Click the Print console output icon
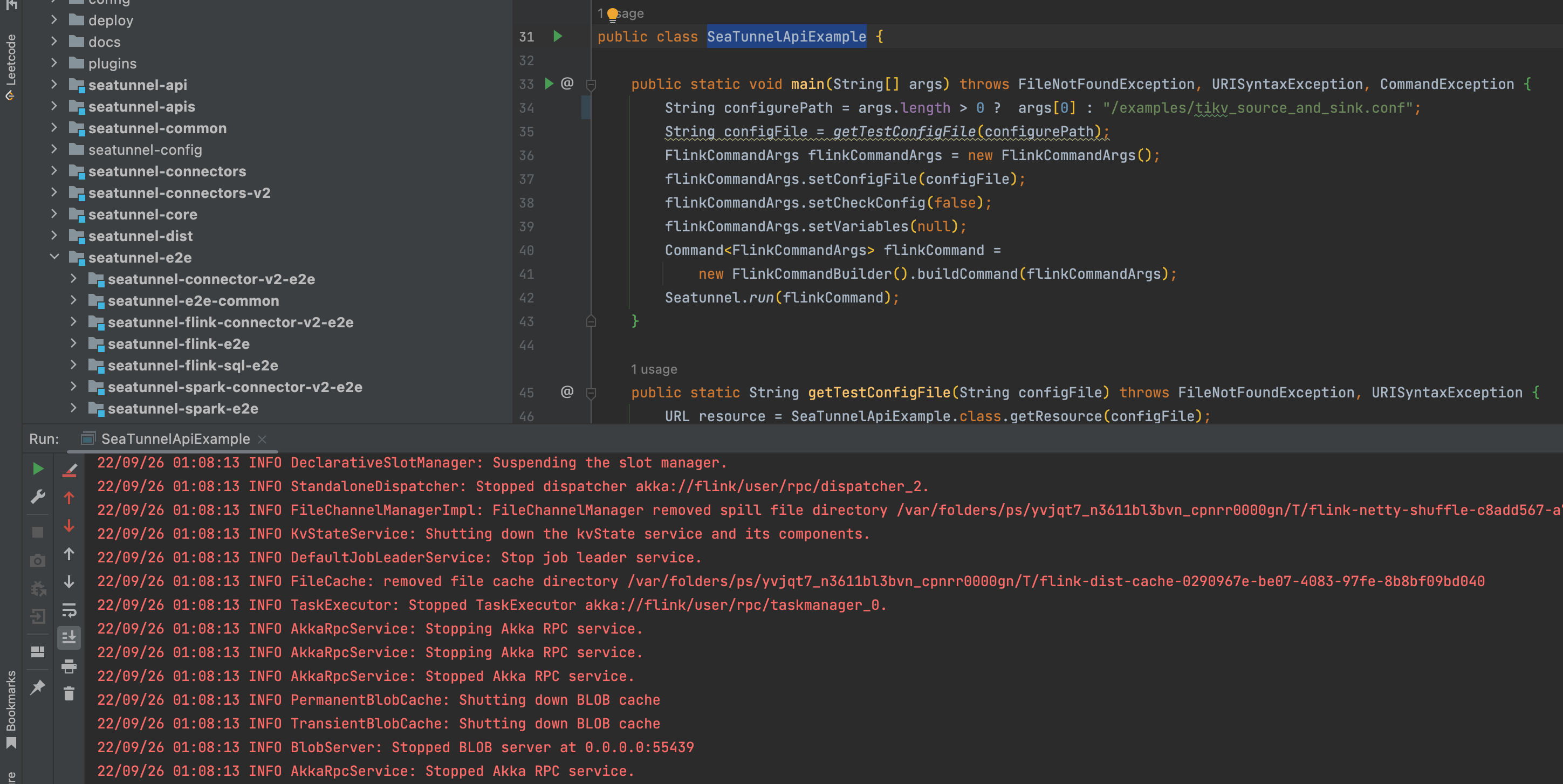This screenshot has height=784, width=1563. (69, 666)
